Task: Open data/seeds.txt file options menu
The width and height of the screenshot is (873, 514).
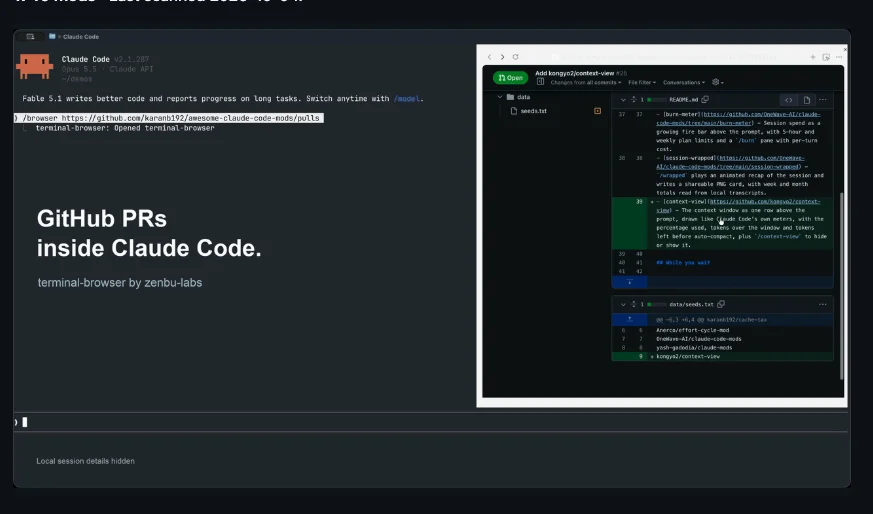Action: point(823,305)
